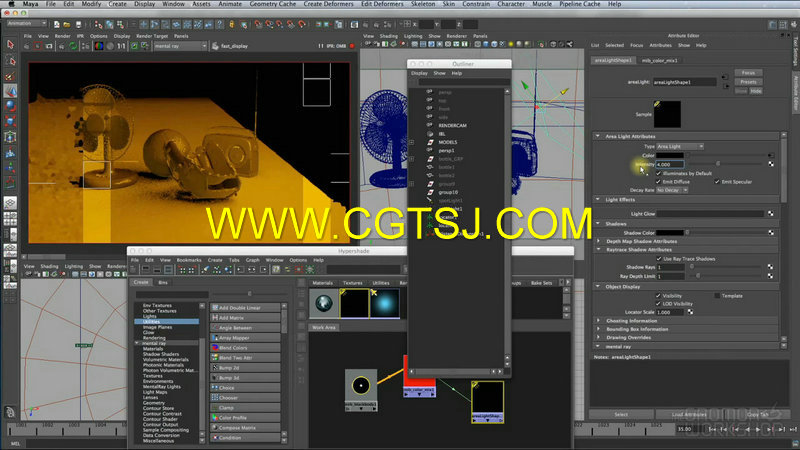Toggle Emit Diffuse checkbox

658,182
